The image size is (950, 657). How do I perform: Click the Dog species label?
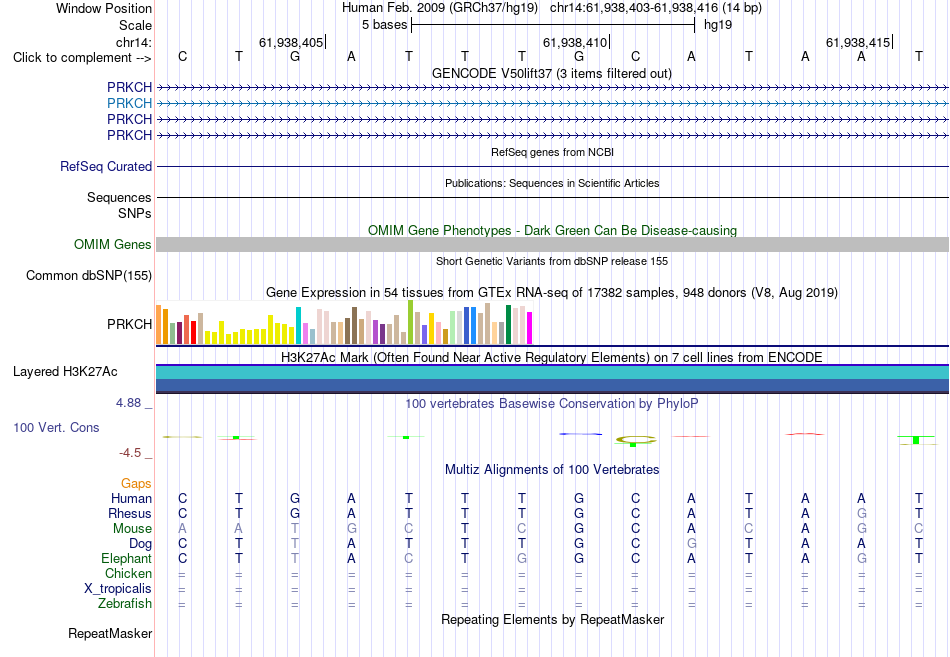pyautogui.click(x=141, y=544)
